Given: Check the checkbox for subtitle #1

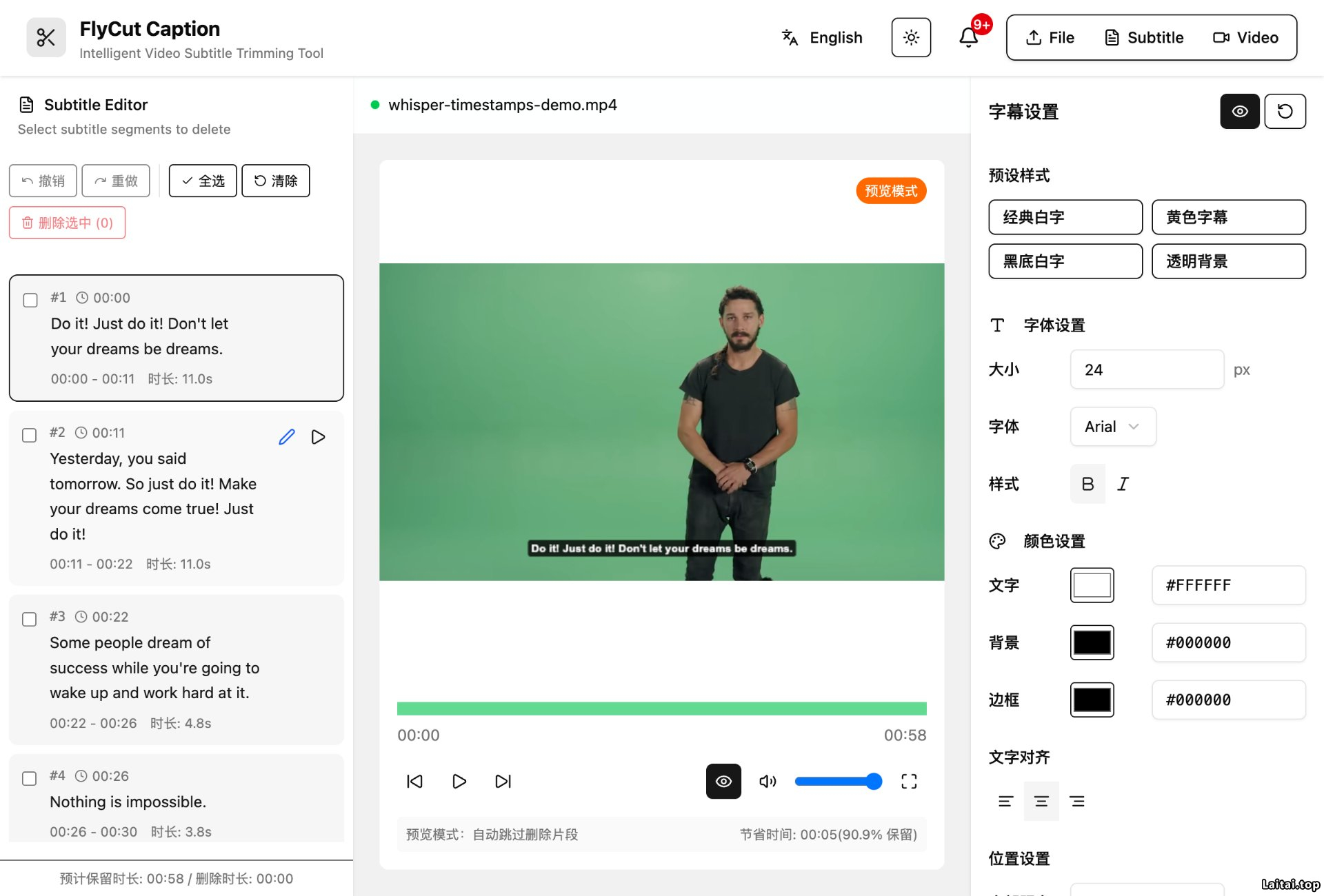Looking at the screenshot, I should (x=30, y=300).
